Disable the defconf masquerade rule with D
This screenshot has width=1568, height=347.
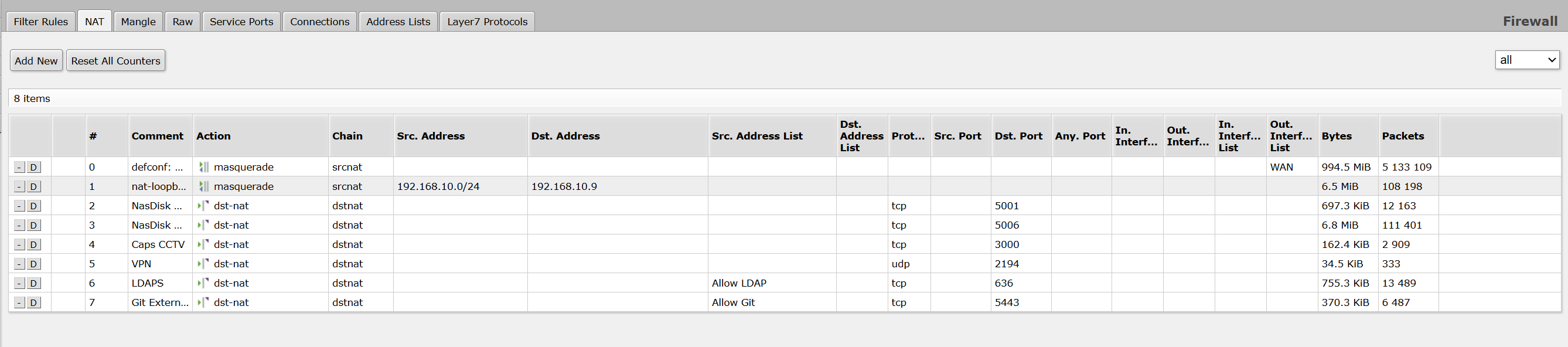point(33,168)
